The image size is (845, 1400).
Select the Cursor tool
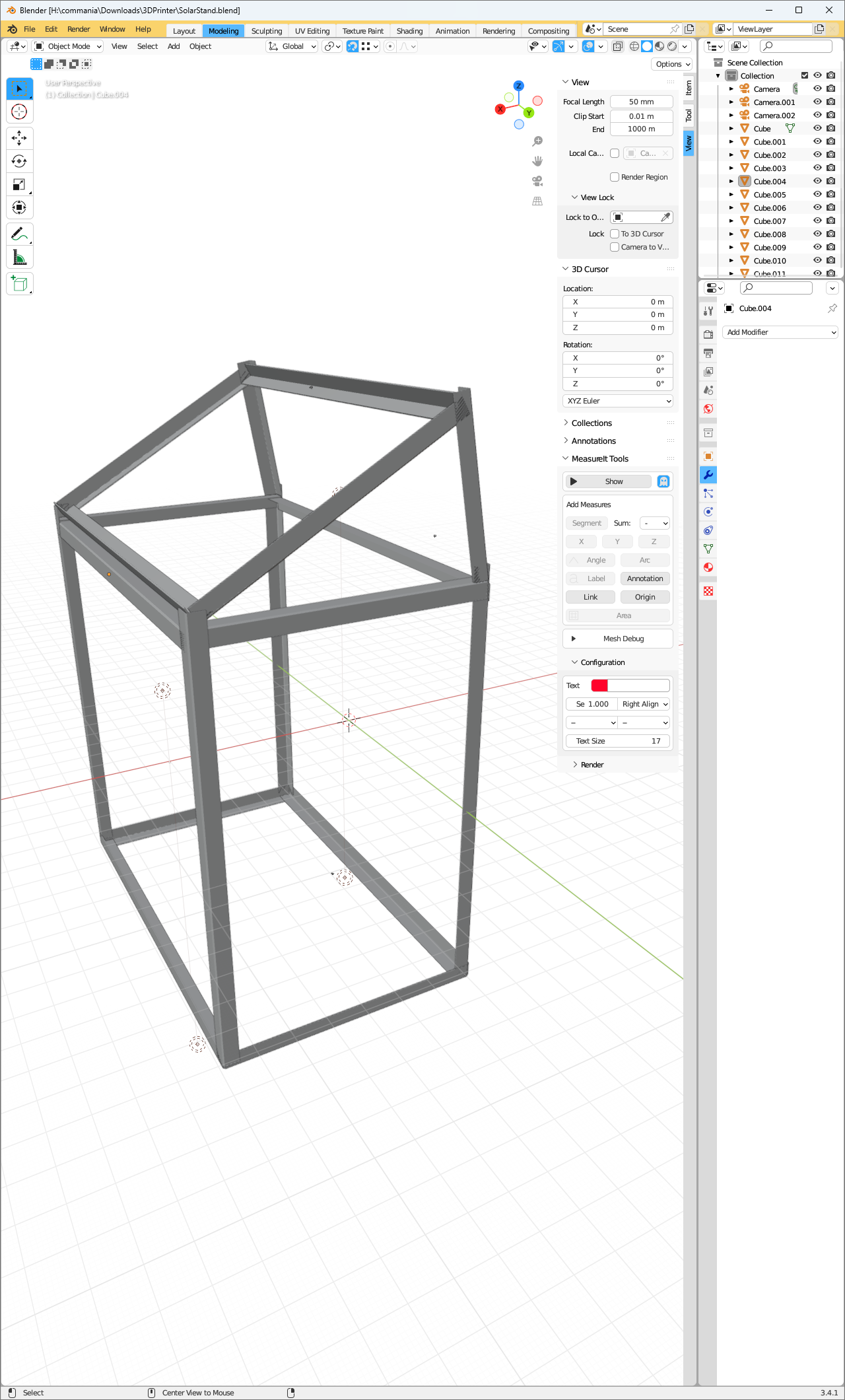(x=19, y=112)
